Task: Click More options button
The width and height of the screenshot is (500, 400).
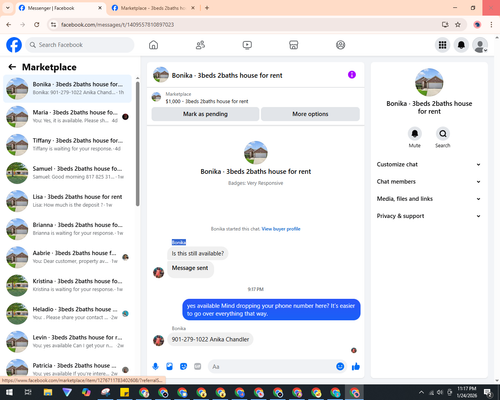Action: (x=310, y=114)
